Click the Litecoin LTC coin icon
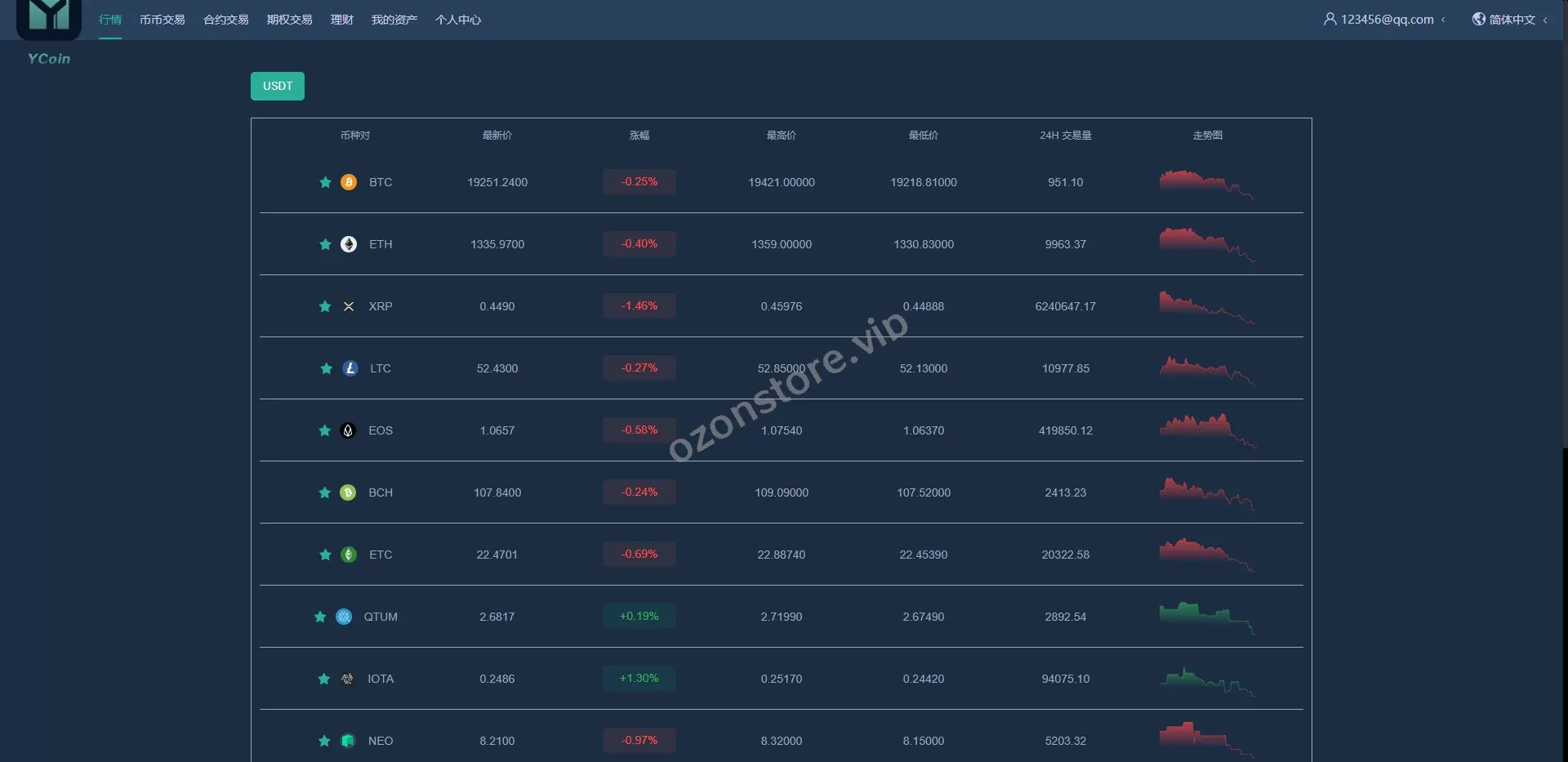 (350, 368)
